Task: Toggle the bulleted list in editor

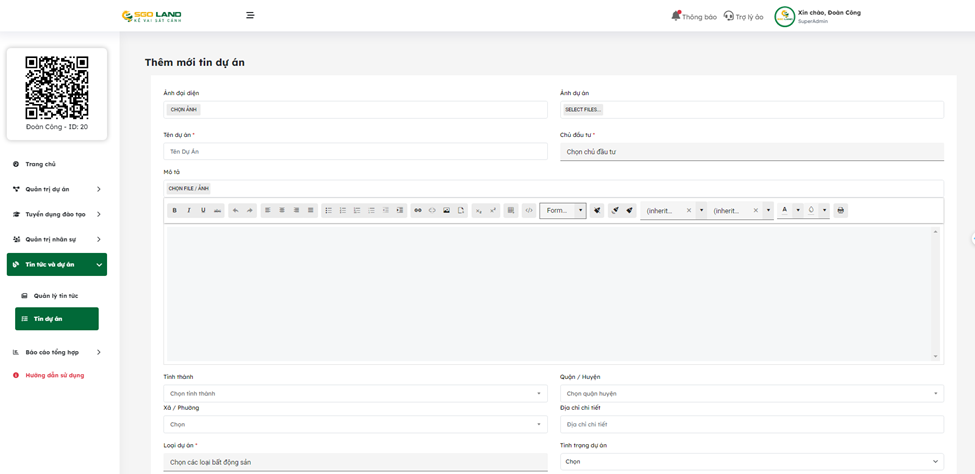Action: (x=328, y=211)
